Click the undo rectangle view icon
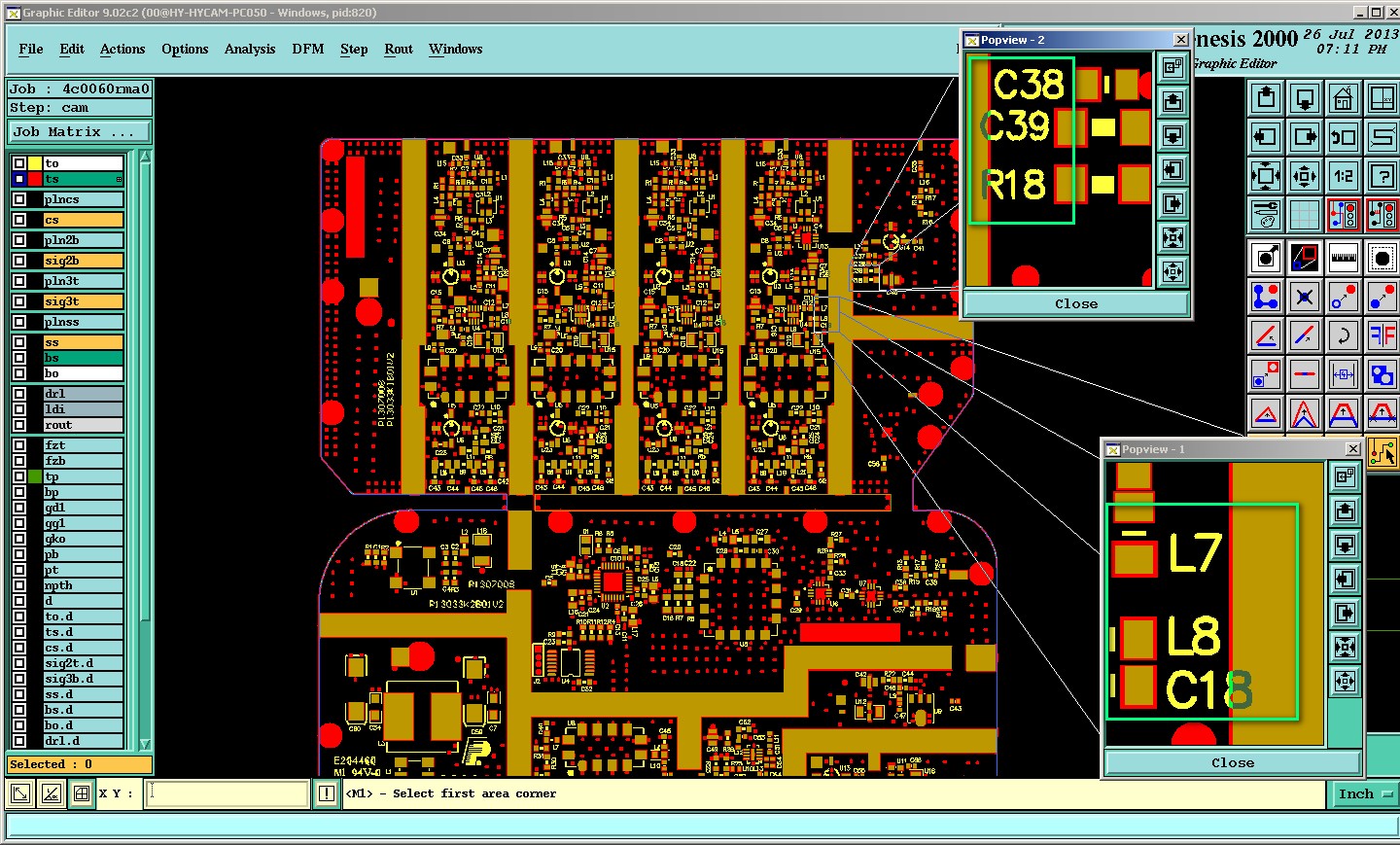1400x845 pixels. click(x=1344, y=137)
